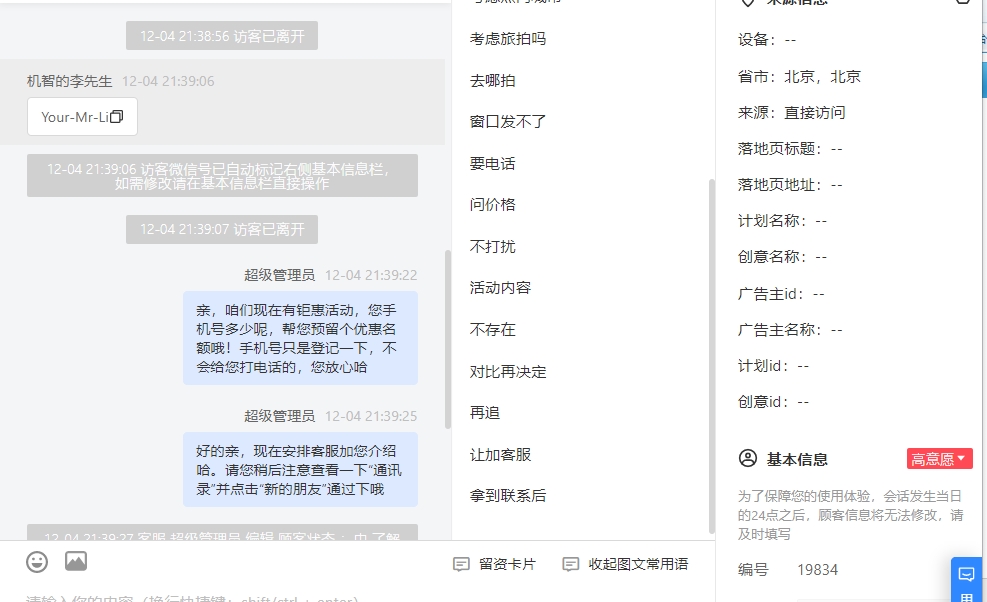Select quick reply 活动内容

click(x=500, y=288)
